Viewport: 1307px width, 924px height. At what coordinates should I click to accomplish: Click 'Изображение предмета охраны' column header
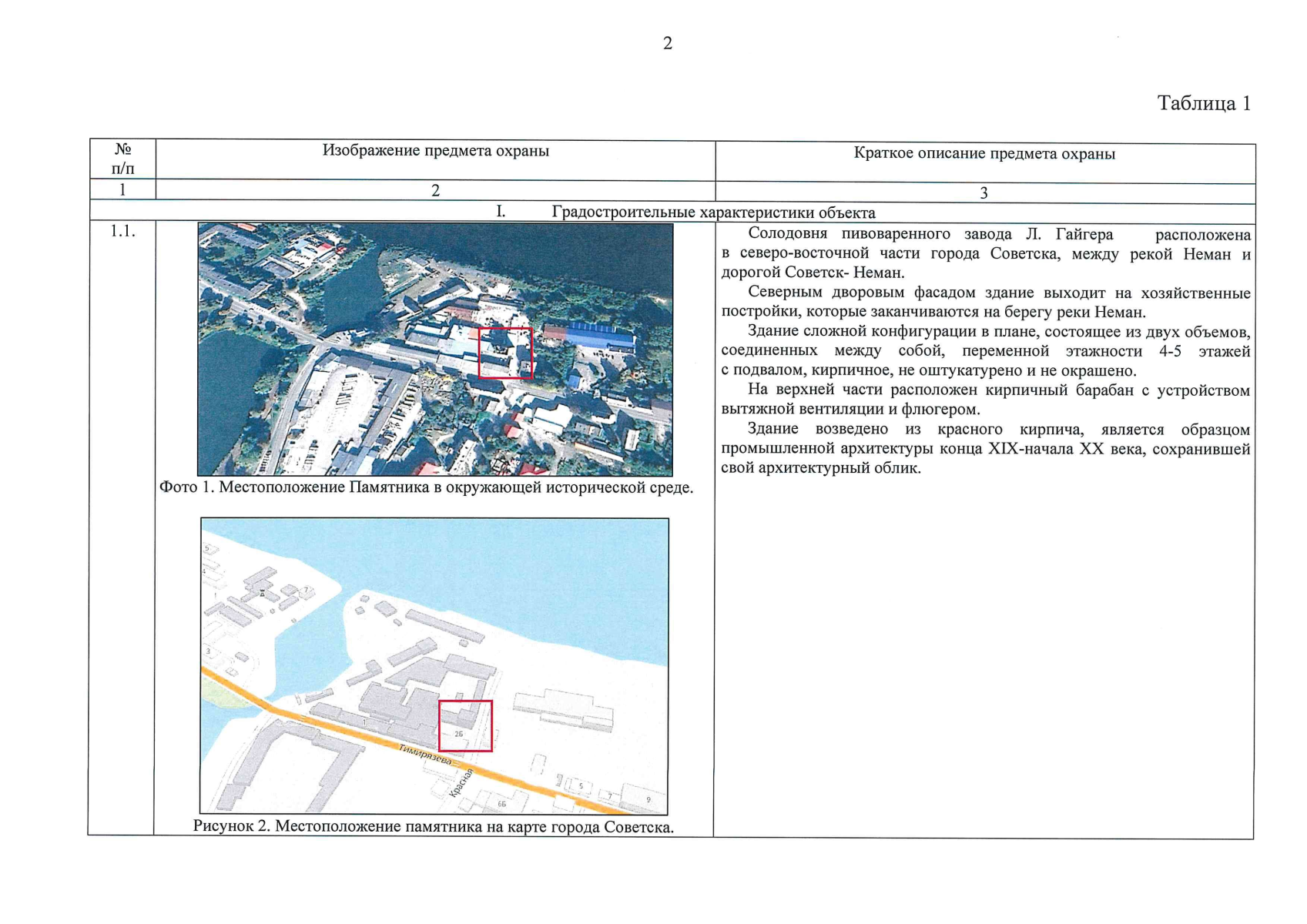(x=435, y=151)
